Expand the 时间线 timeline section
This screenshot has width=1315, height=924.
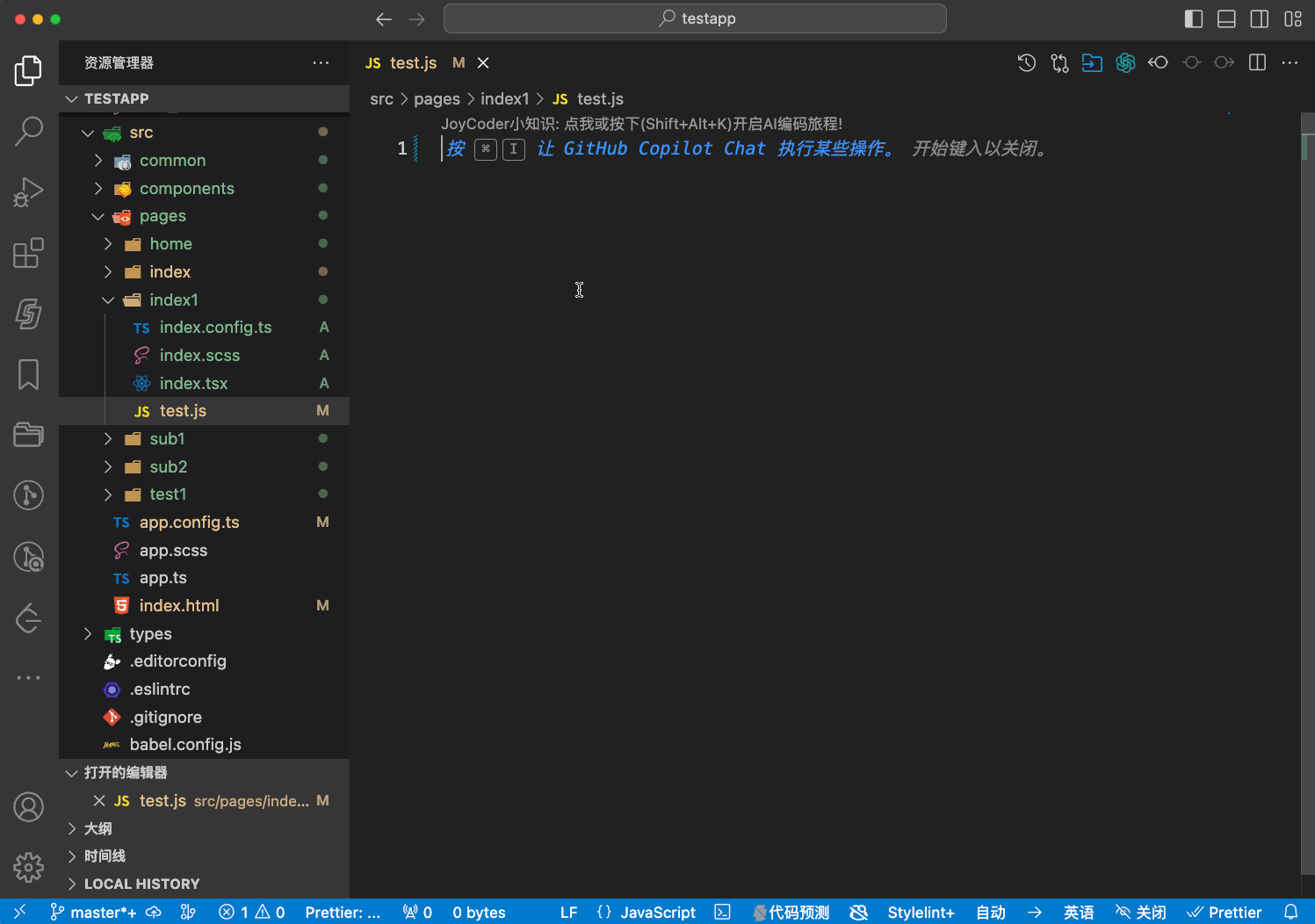(x=204, y=855)
